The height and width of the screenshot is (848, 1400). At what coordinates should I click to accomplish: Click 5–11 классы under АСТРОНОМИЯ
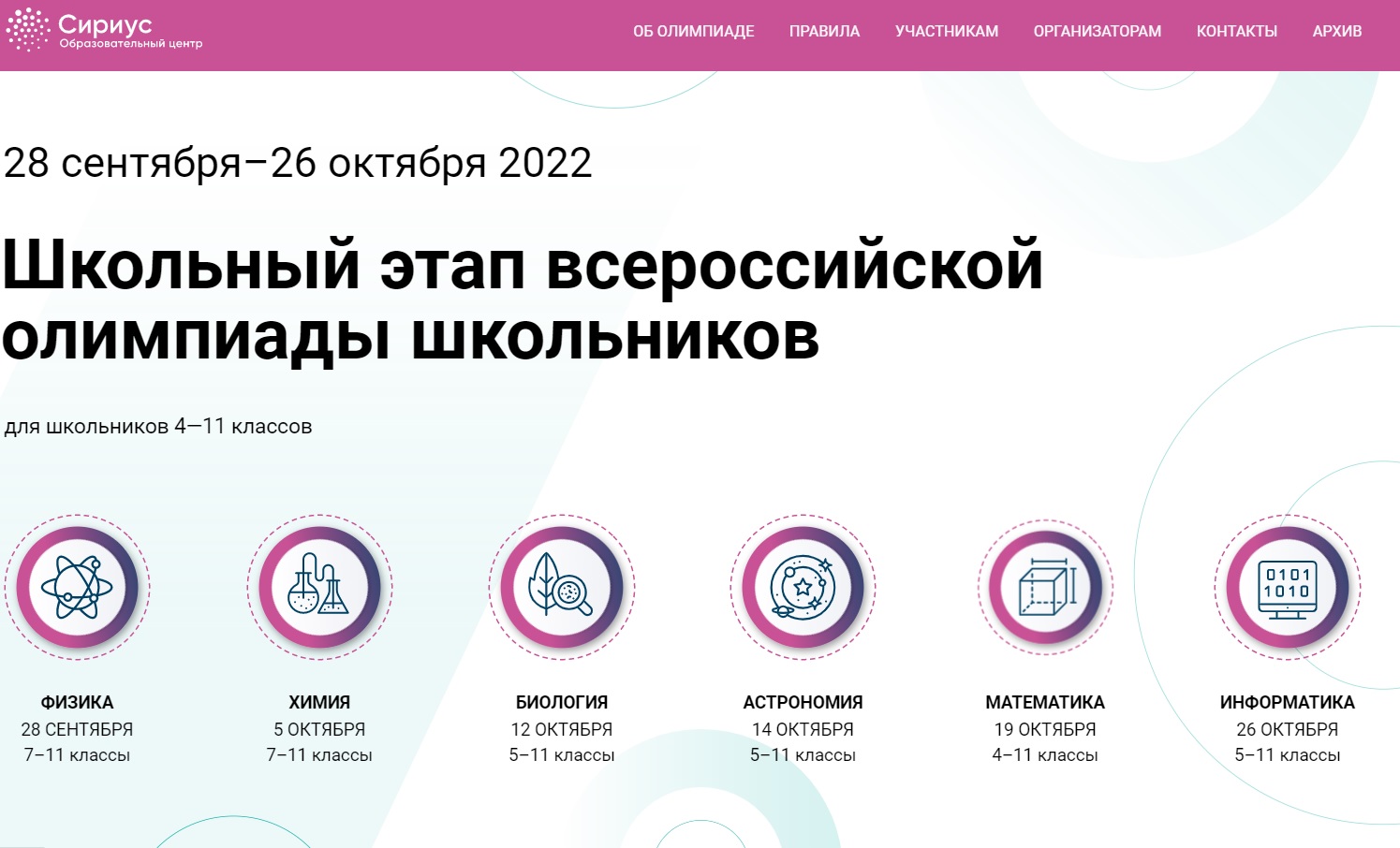click(803, 755)
